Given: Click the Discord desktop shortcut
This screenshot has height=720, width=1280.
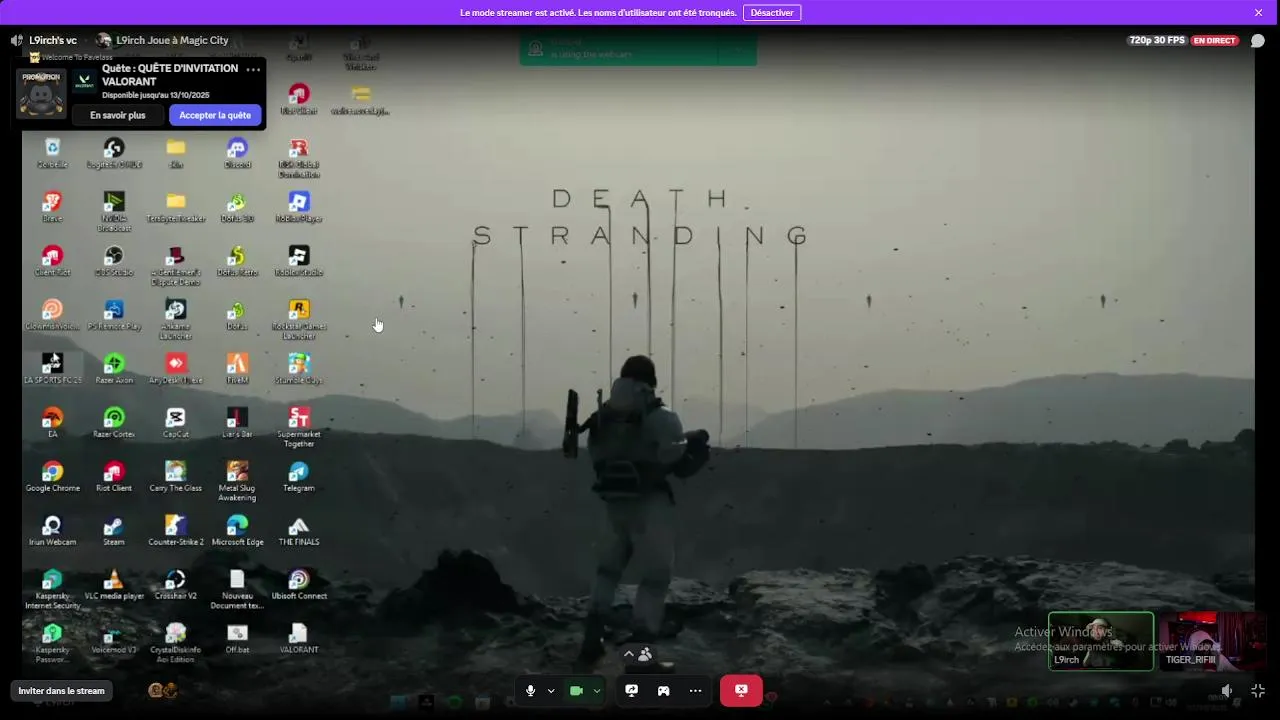Looking at the screenshot, I should coord(237,153).
